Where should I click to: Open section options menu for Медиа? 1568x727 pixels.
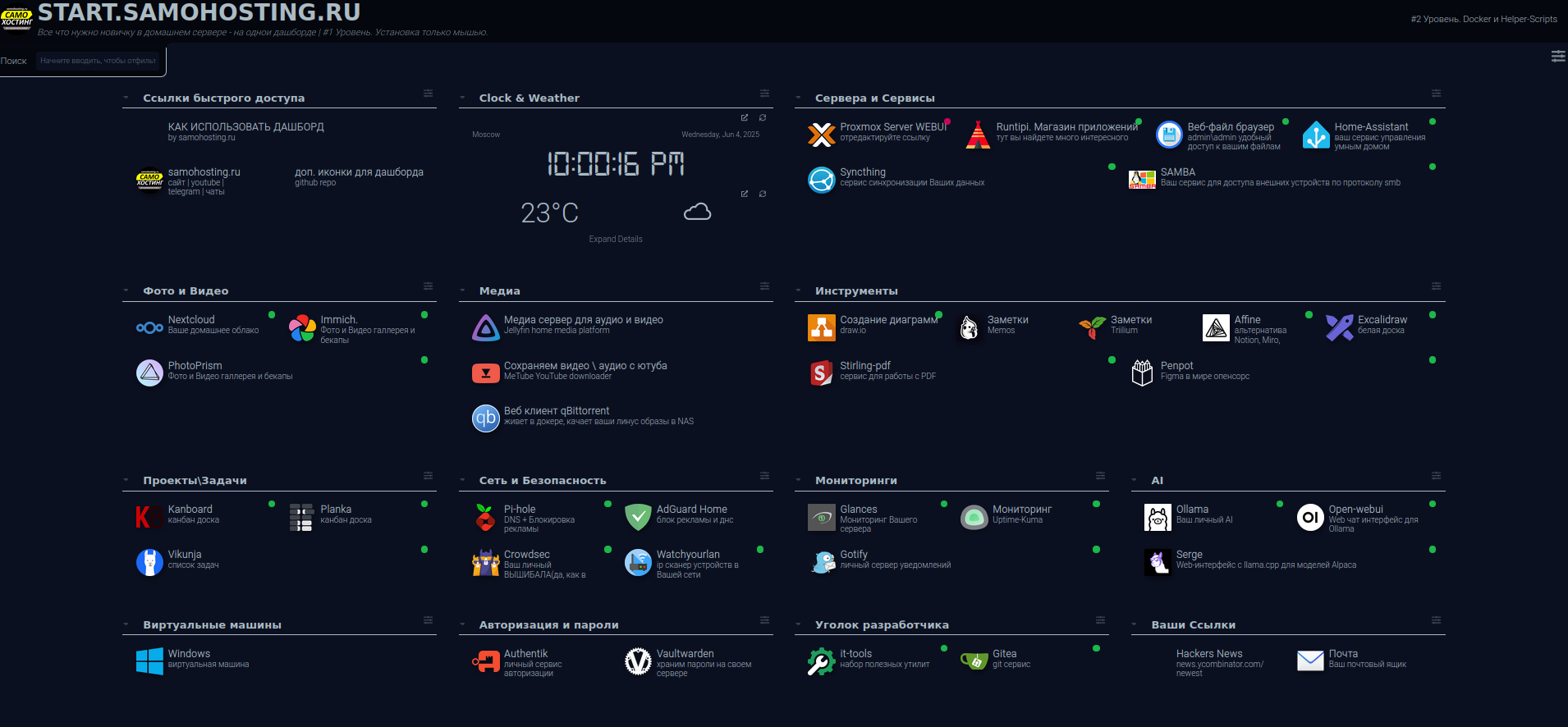pyautogui.click(x=764, y=286)
